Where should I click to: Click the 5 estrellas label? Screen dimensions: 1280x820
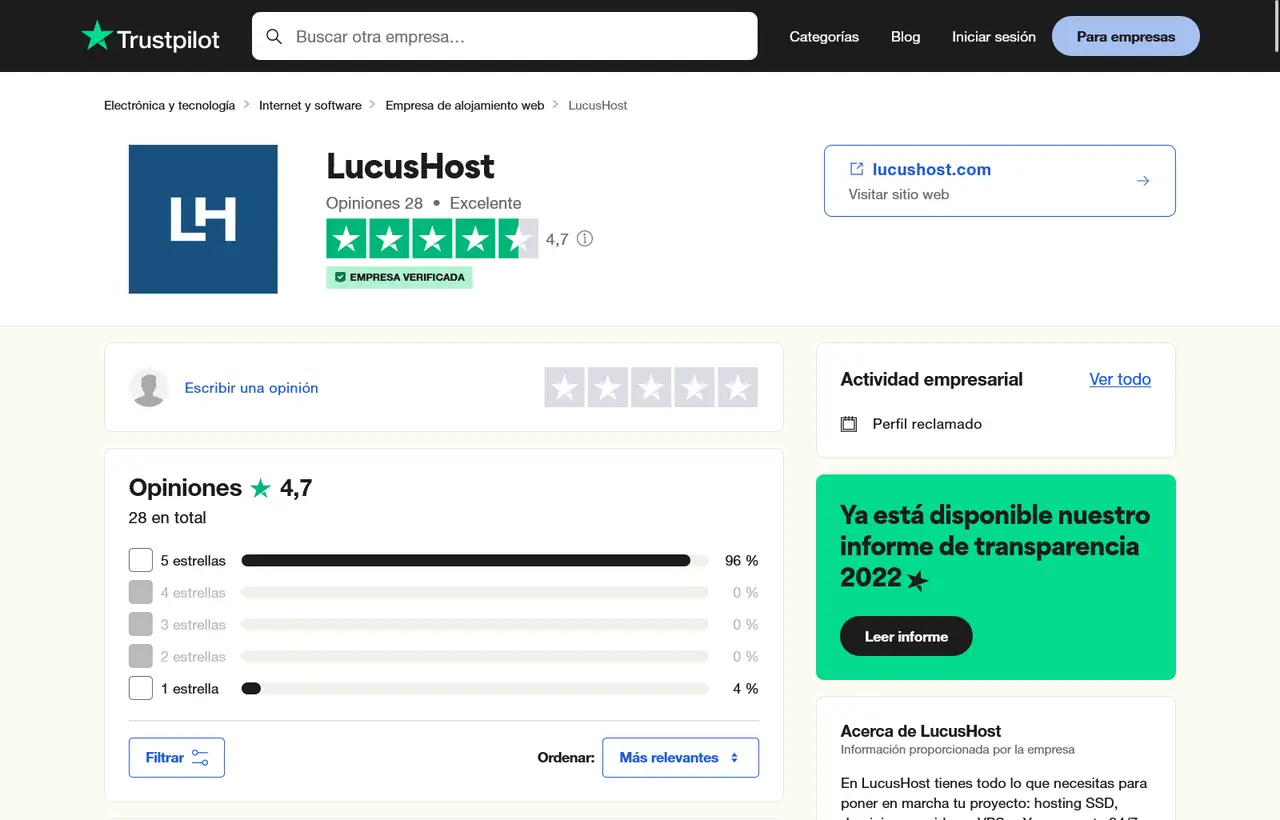tap(193, 561)
